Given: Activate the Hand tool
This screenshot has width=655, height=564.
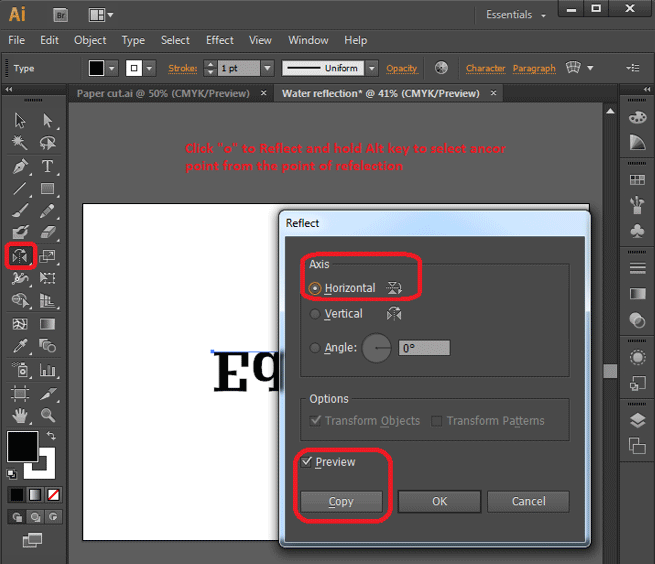Looking at the screenshot, I should point(20,415).
